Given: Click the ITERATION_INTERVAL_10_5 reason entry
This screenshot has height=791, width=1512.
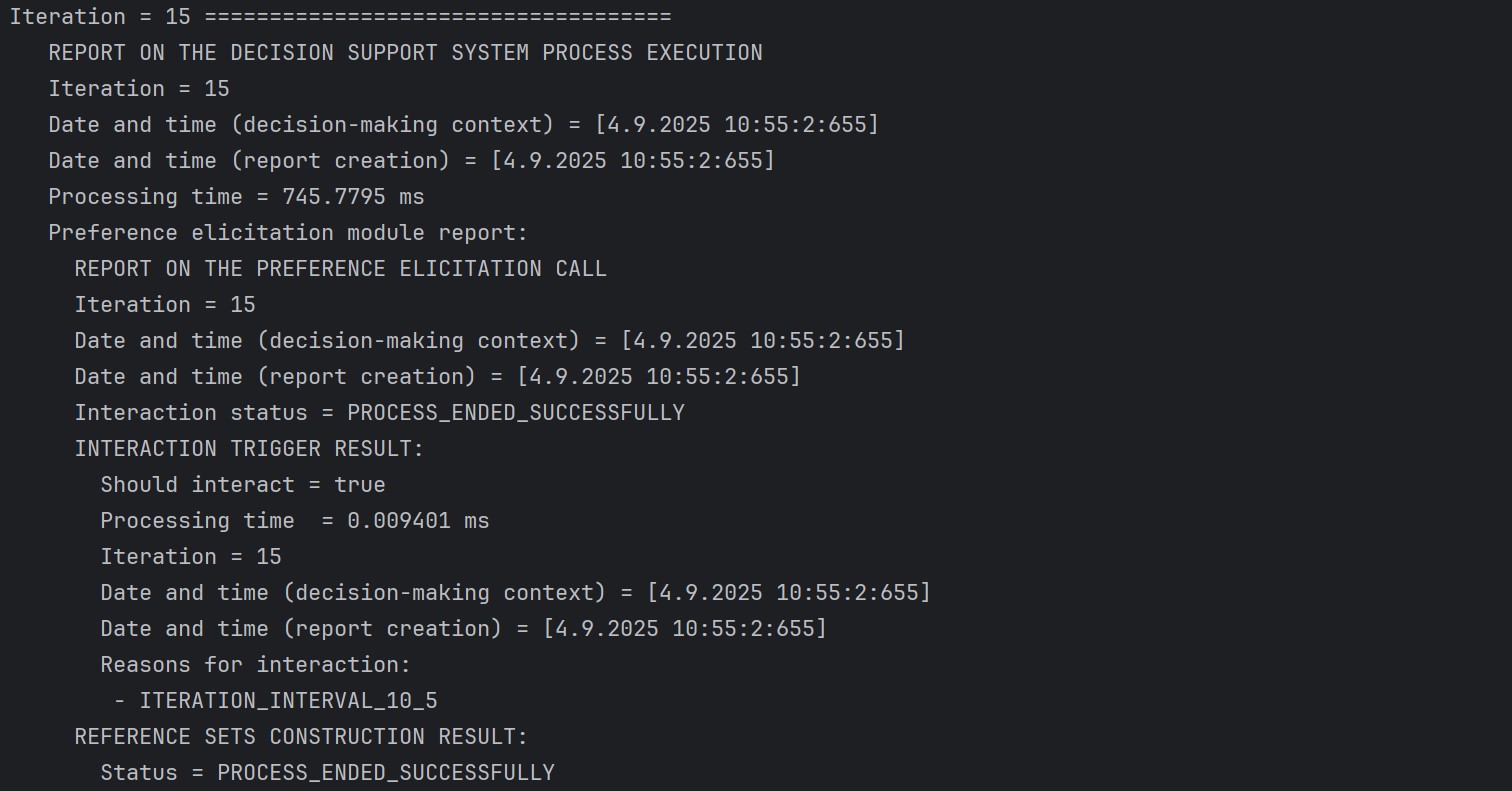Looking at the screenshot, I should click(x=288, y=701).
